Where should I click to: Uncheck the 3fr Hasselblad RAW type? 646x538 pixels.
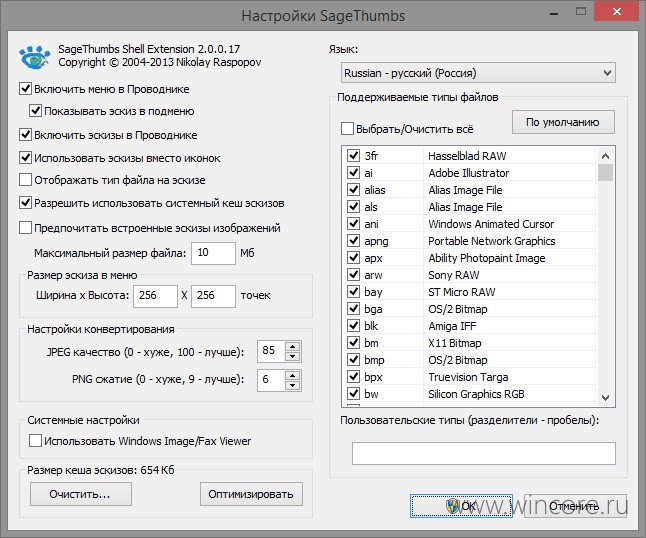[353, 155]
